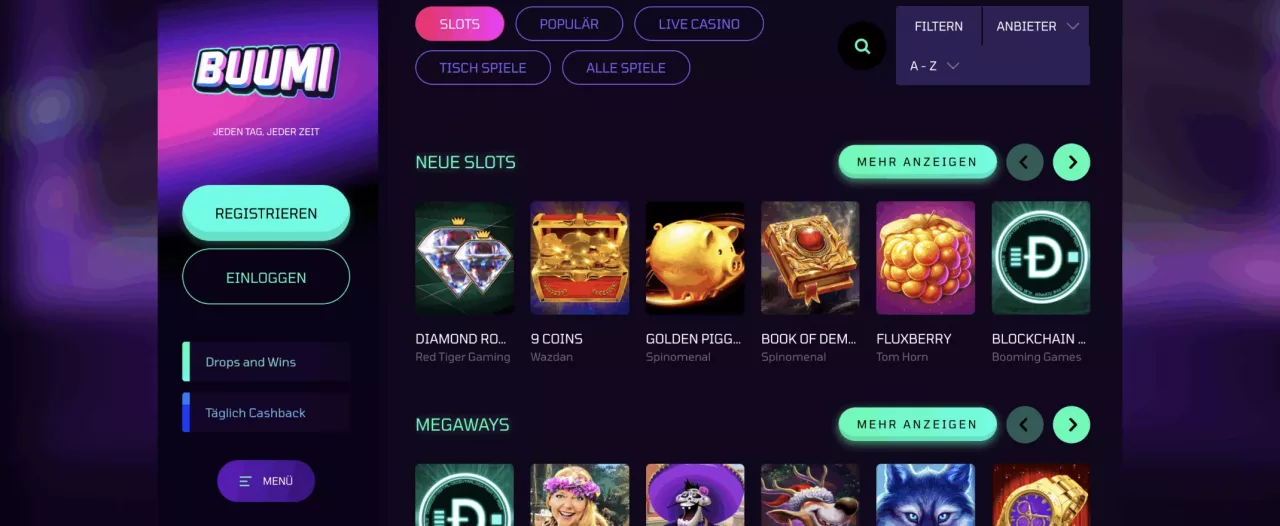The height and width of the screenshot is (526, 1280).
Task: Open the Menü hamburger button
Action: coord(266,481)
